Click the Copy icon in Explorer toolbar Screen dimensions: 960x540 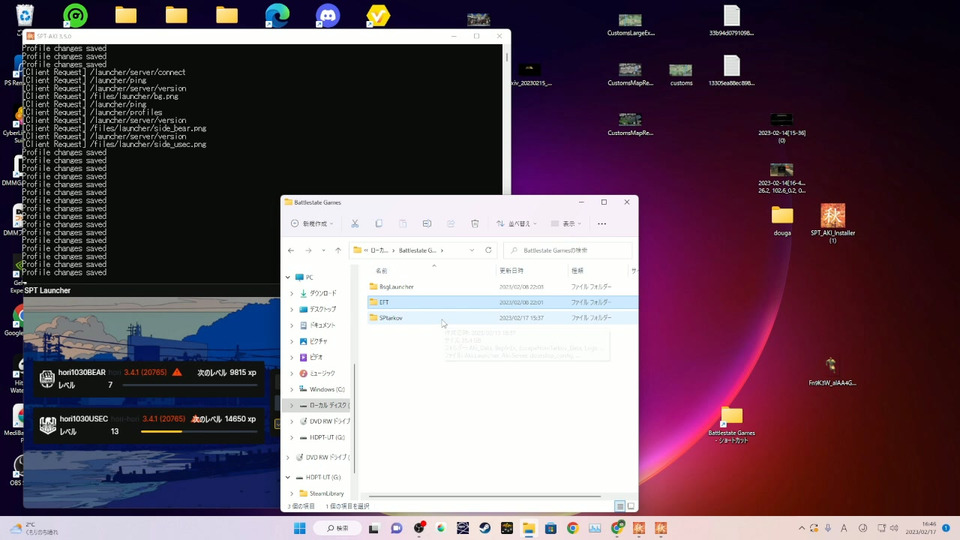pyautogui.click(x=379, y=224)
